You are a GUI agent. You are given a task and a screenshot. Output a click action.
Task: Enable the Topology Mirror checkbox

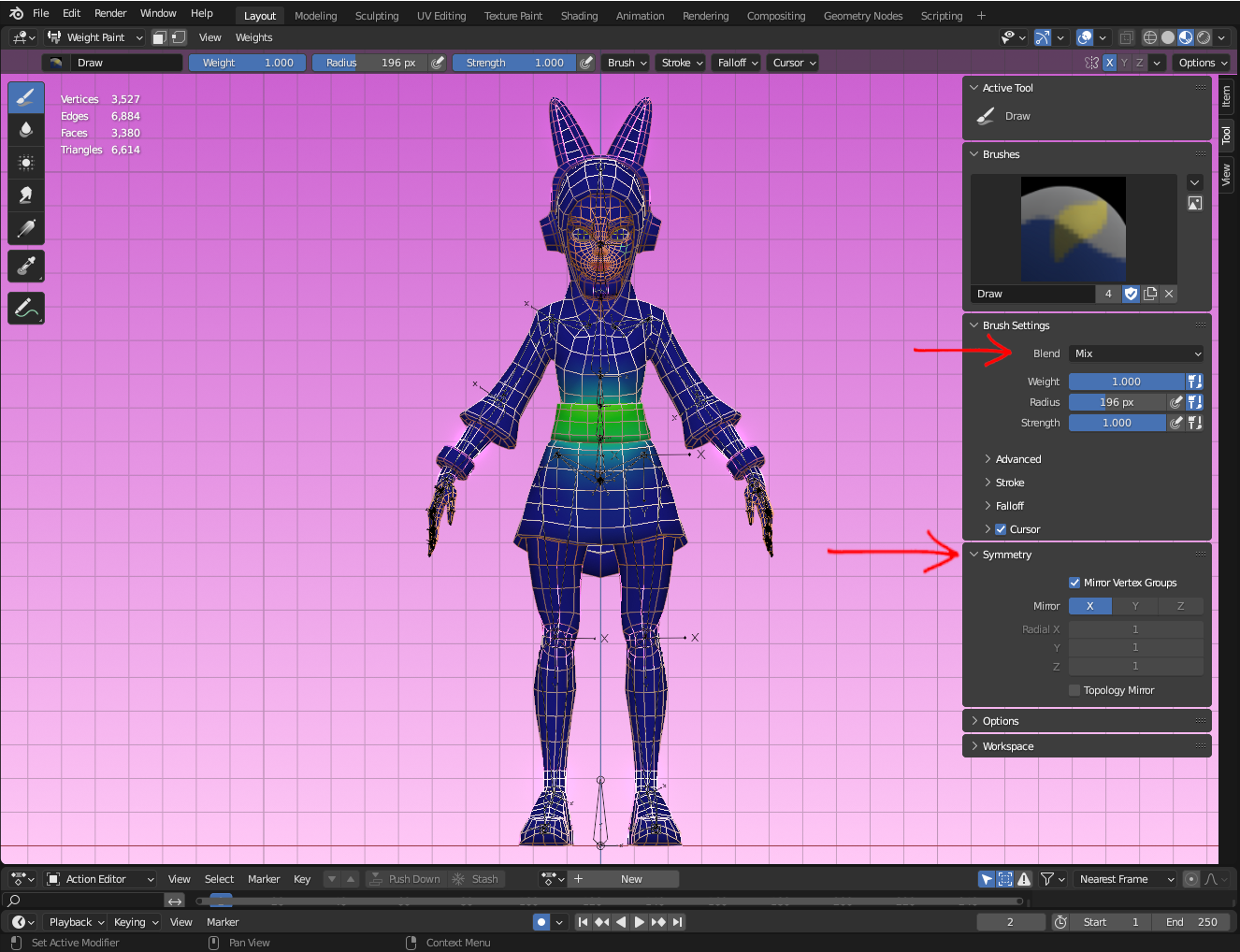pos(1074,690)
